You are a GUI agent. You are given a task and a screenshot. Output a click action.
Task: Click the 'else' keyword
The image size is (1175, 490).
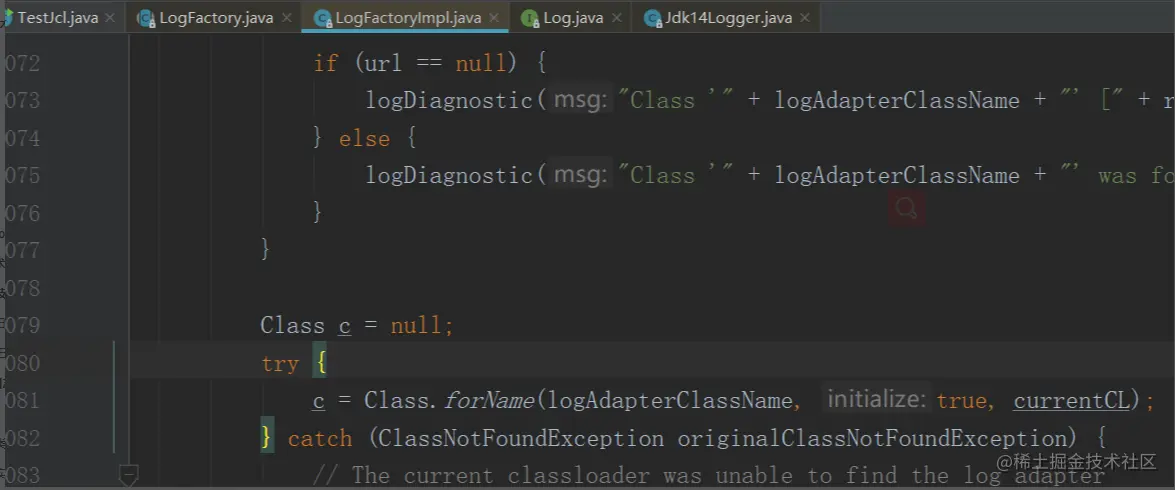pos(364,139)
